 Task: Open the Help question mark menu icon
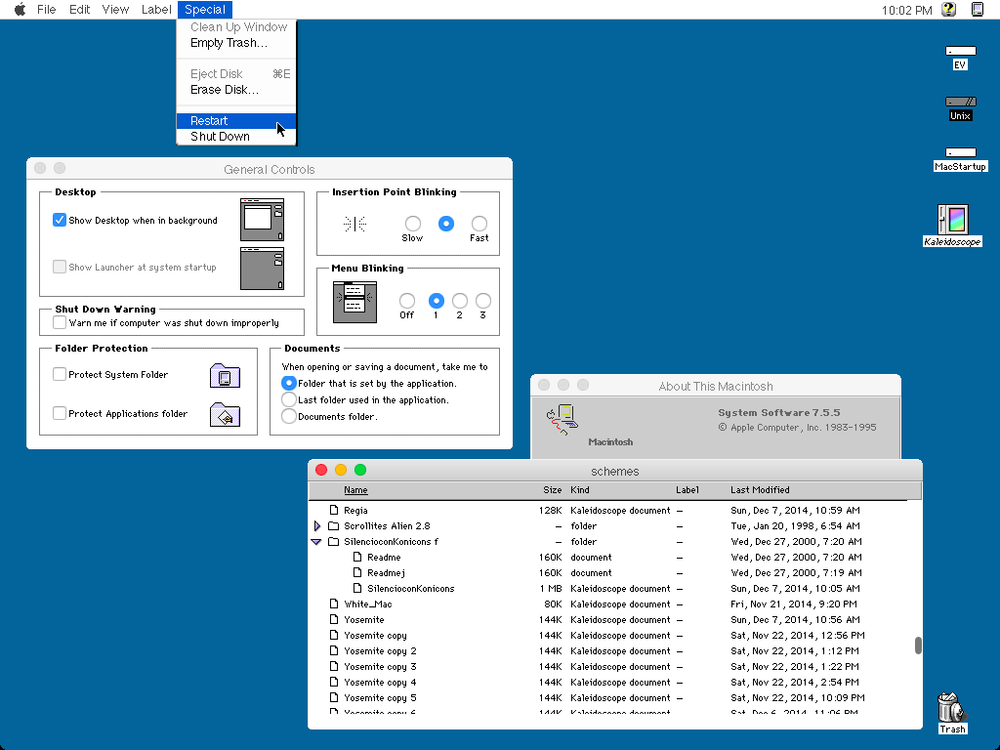click(x=949, y=10)
